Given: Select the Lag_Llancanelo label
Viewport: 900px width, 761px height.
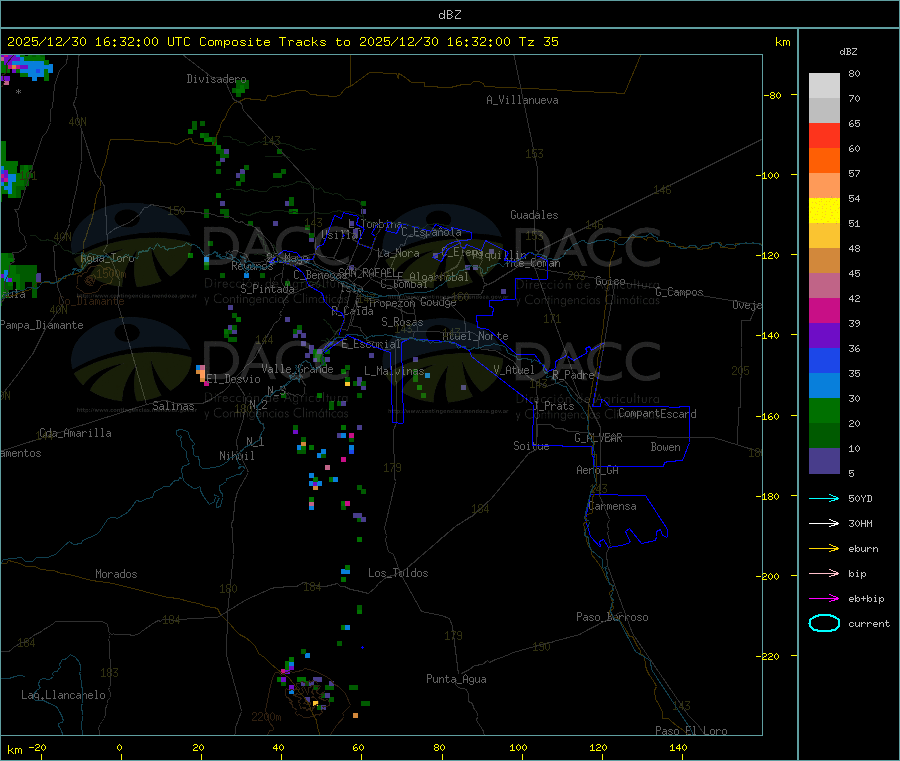Looking at the screenshot, I should tap(64, 695).
